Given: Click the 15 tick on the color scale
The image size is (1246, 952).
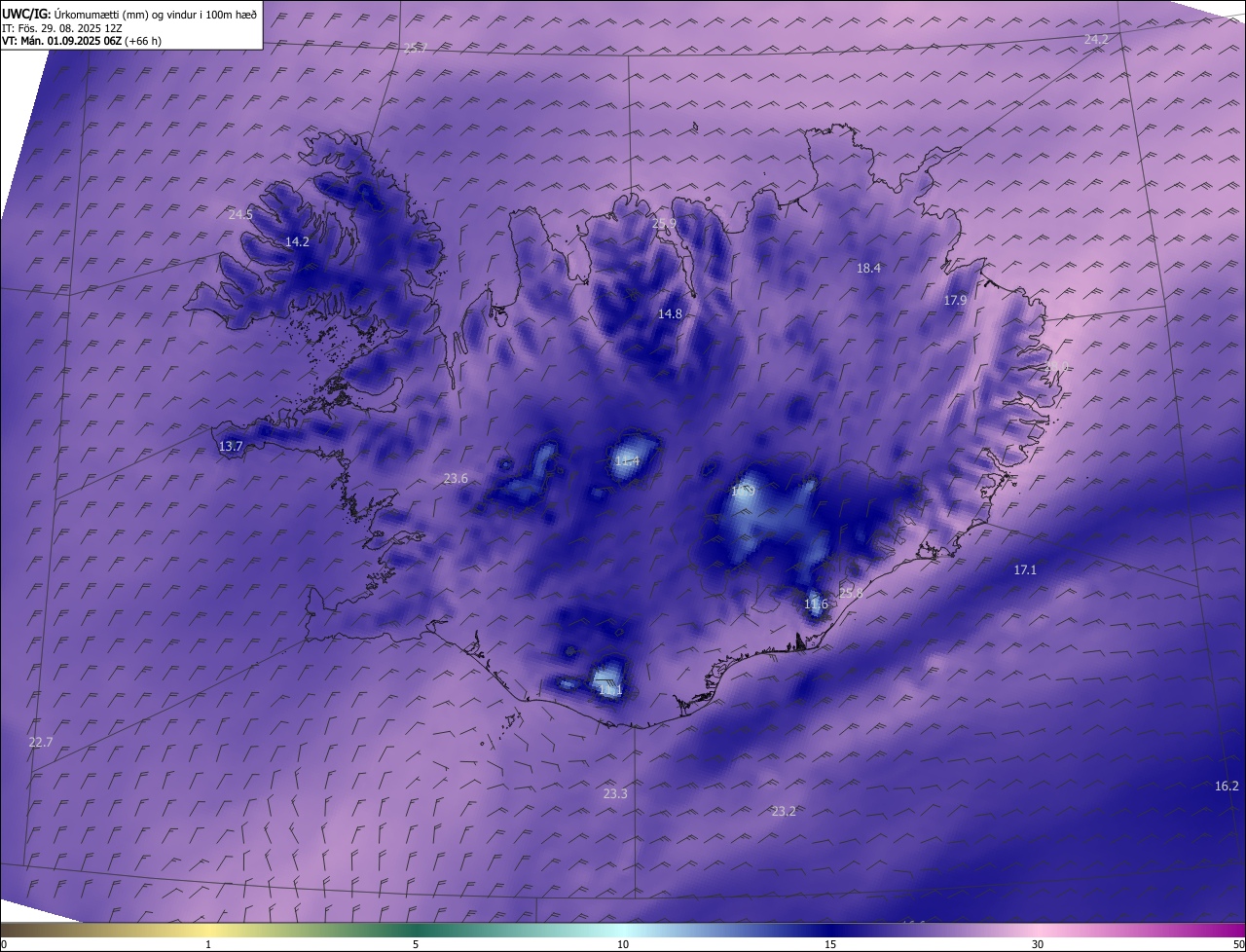Looking at the screenshot, I should (830, 944).
